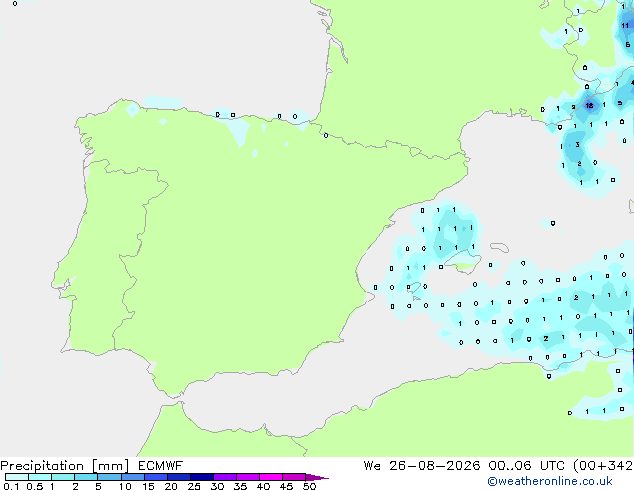Open the weatheronline.co.uk copyright link
Image resolution: width=634 pixels, height=490 pixels.
(550, 481)
